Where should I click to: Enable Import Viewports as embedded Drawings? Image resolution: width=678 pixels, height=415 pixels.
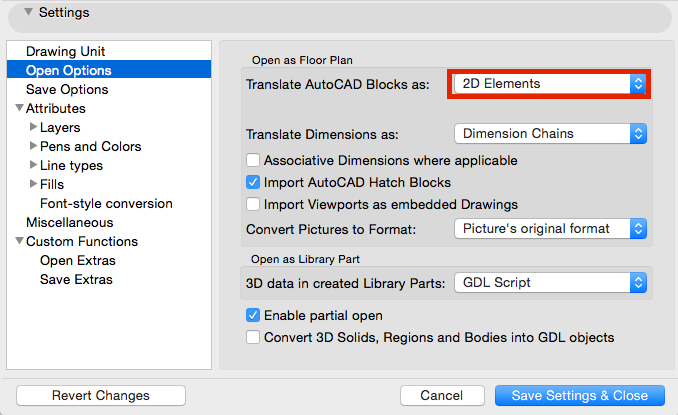pos(253,204)
